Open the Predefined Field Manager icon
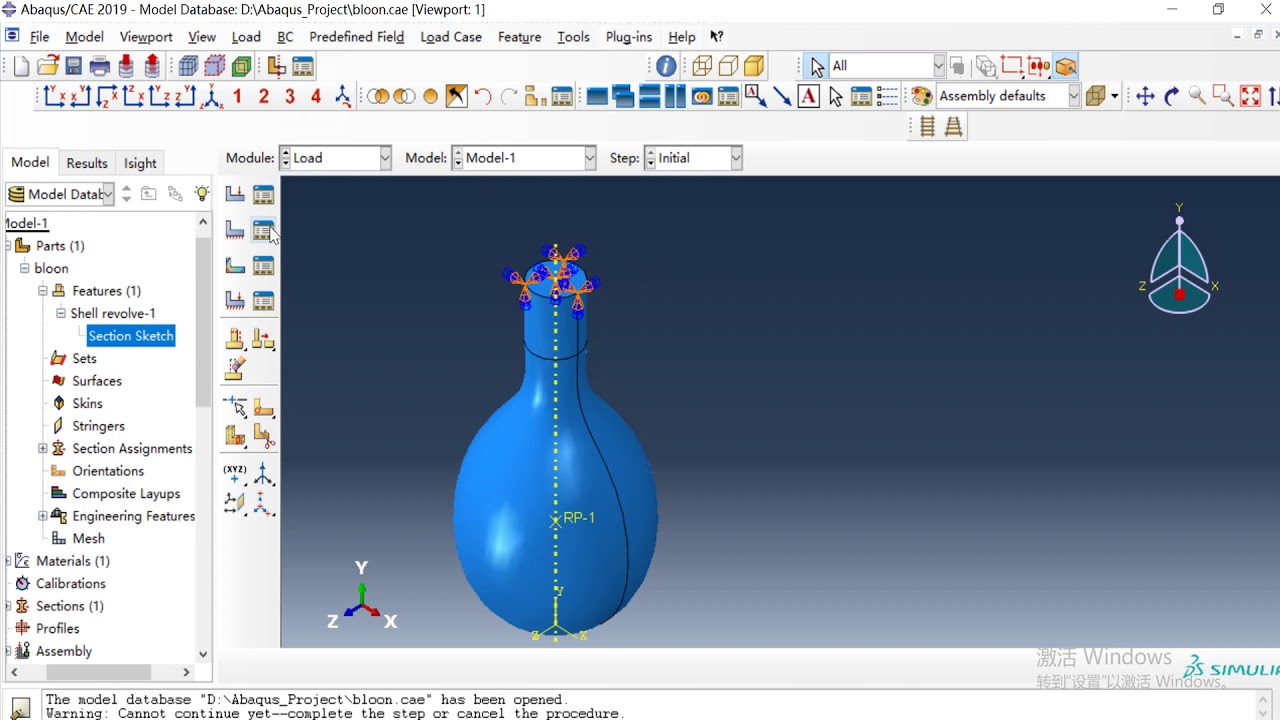 point(263,266)
